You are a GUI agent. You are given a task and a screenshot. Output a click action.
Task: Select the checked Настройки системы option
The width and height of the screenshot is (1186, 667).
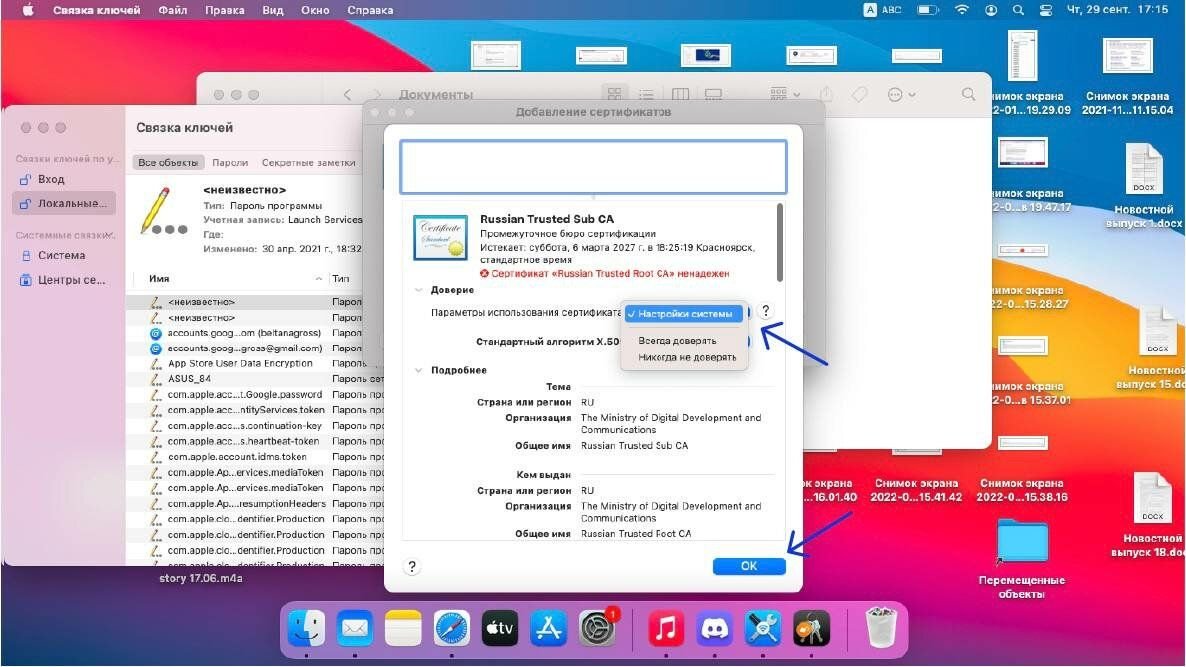point(684,314)
